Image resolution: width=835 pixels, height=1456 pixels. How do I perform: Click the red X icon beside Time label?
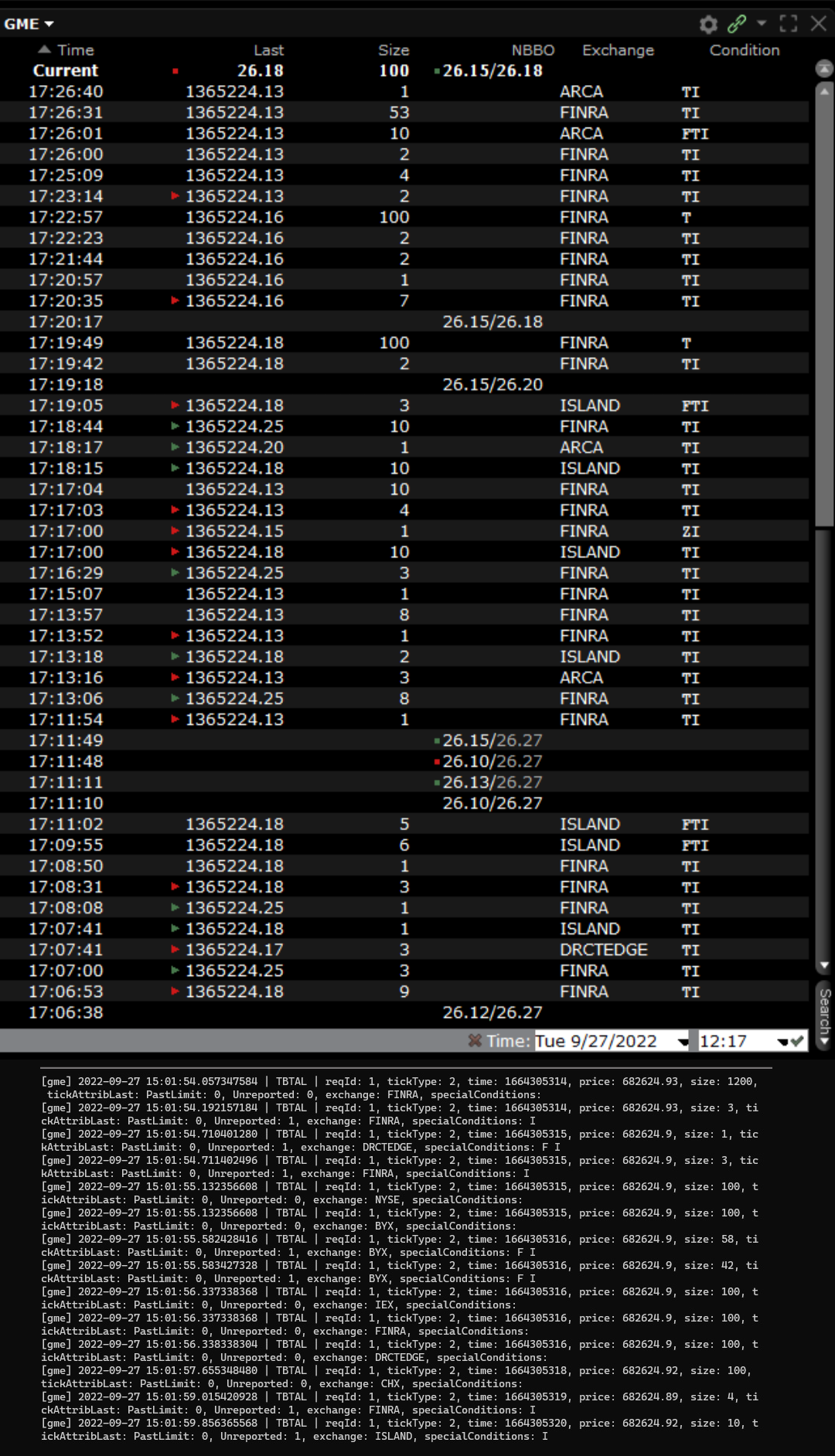pyautogui.click(x=475, y=1041)
